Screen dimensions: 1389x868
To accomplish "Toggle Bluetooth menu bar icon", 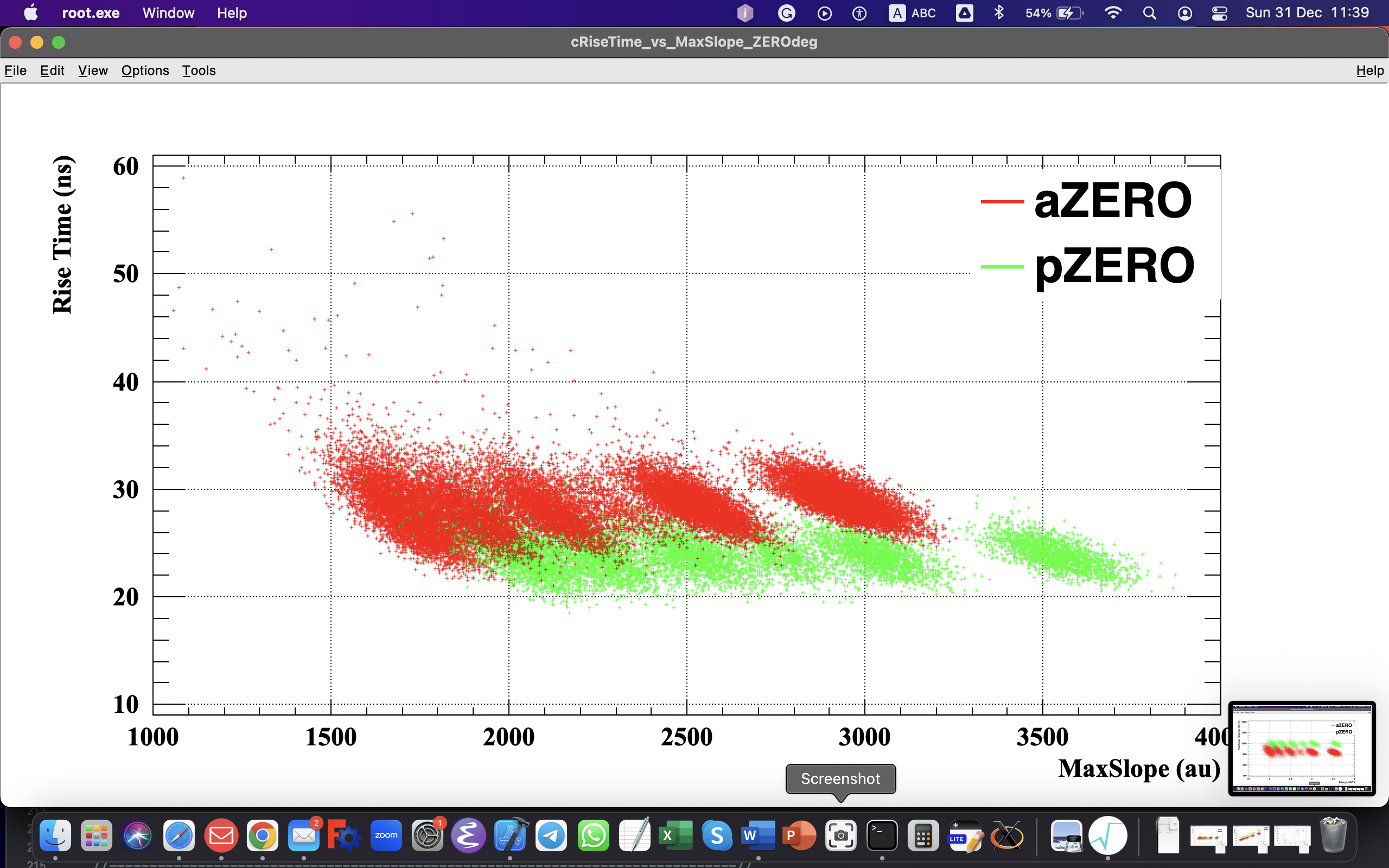I will click(x=999, y=12).
